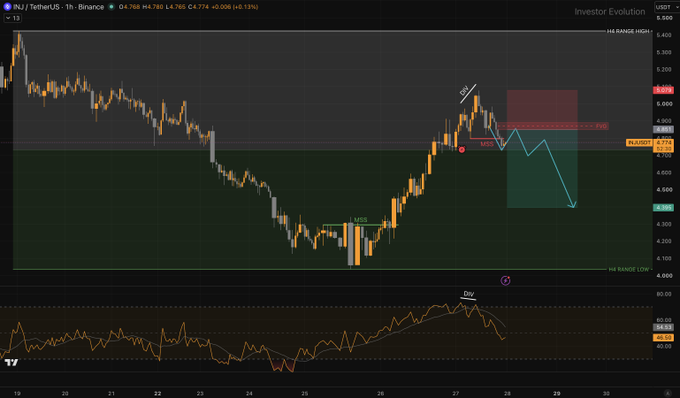
Task: Click date 27 on the time axis
Action: pos(455,393)
